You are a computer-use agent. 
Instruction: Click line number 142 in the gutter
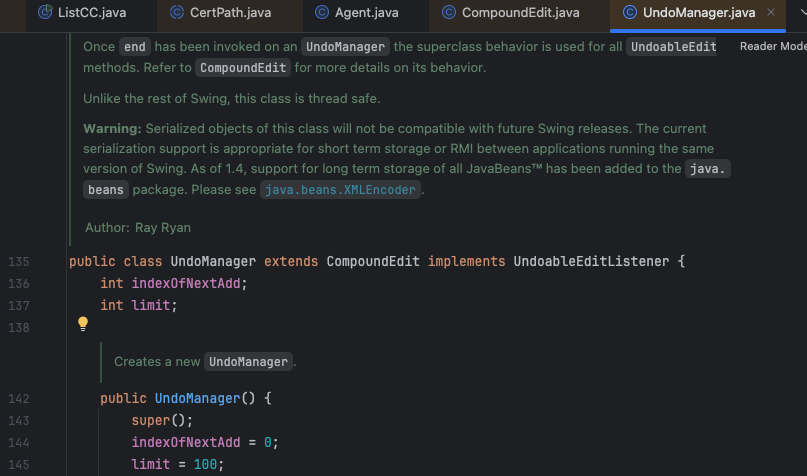(18, 399)
